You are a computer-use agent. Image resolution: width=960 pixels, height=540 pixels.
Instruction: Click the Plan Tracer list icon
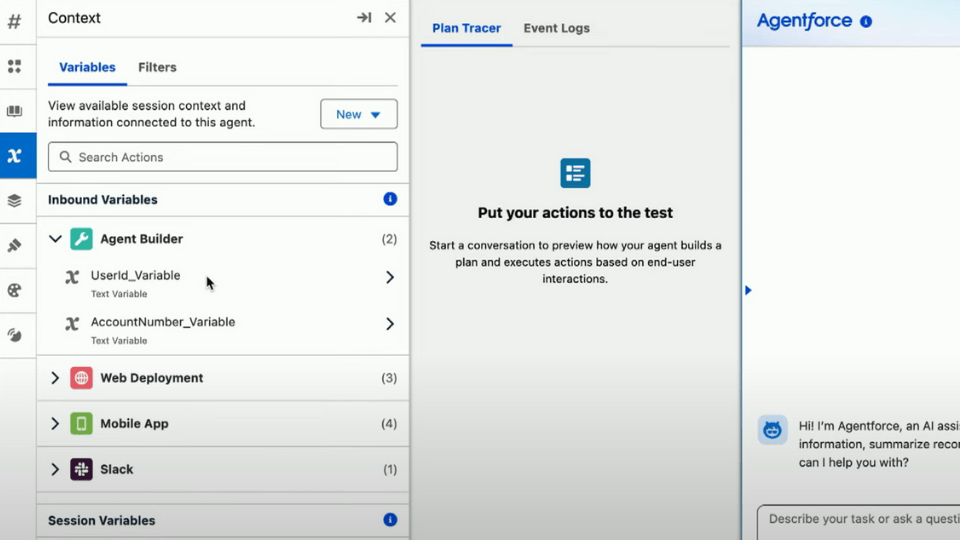click(x=575, y=173)
